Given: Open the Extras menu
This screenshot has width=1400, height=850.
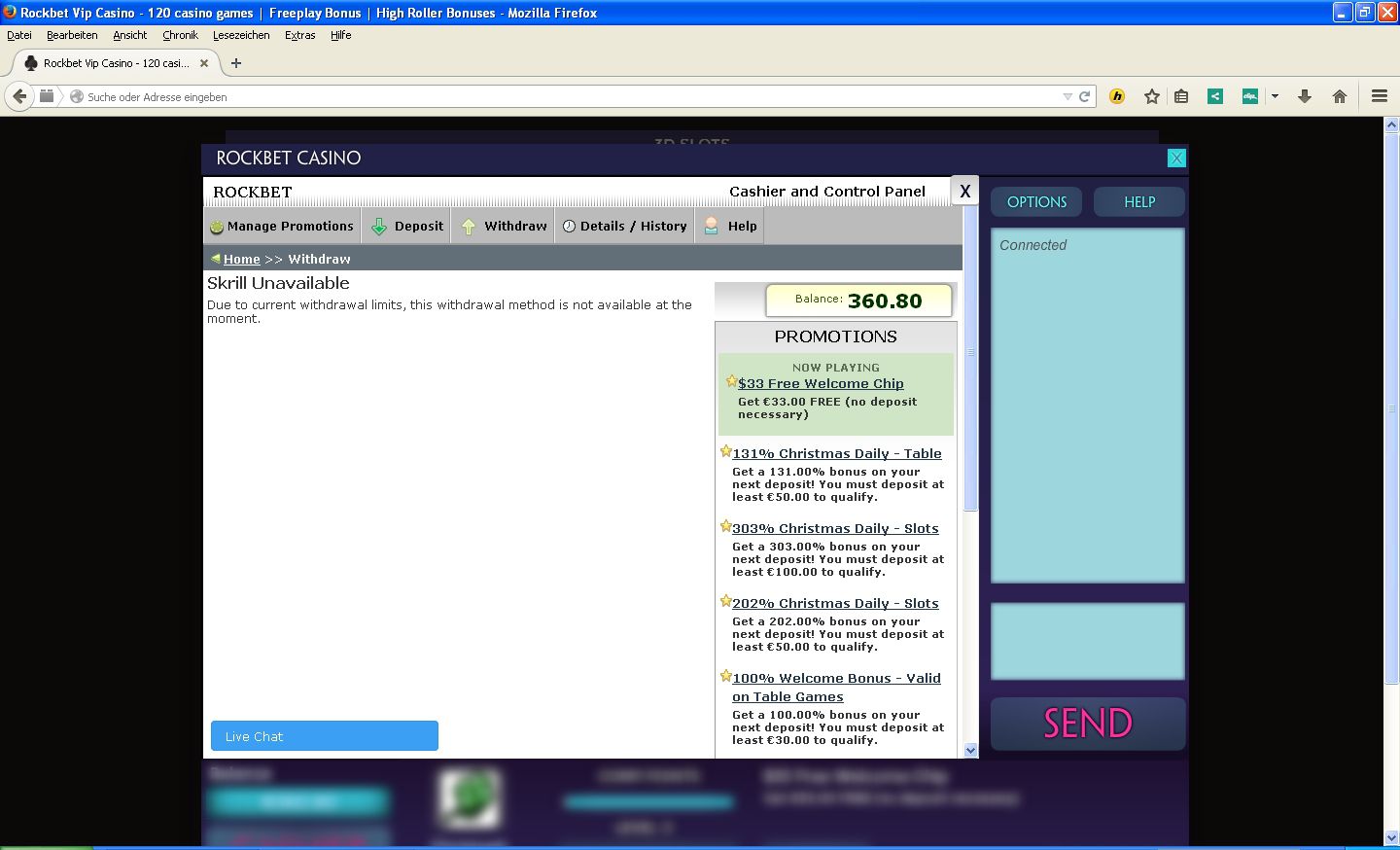Looking at the screenshot, I should pos(299,35).
